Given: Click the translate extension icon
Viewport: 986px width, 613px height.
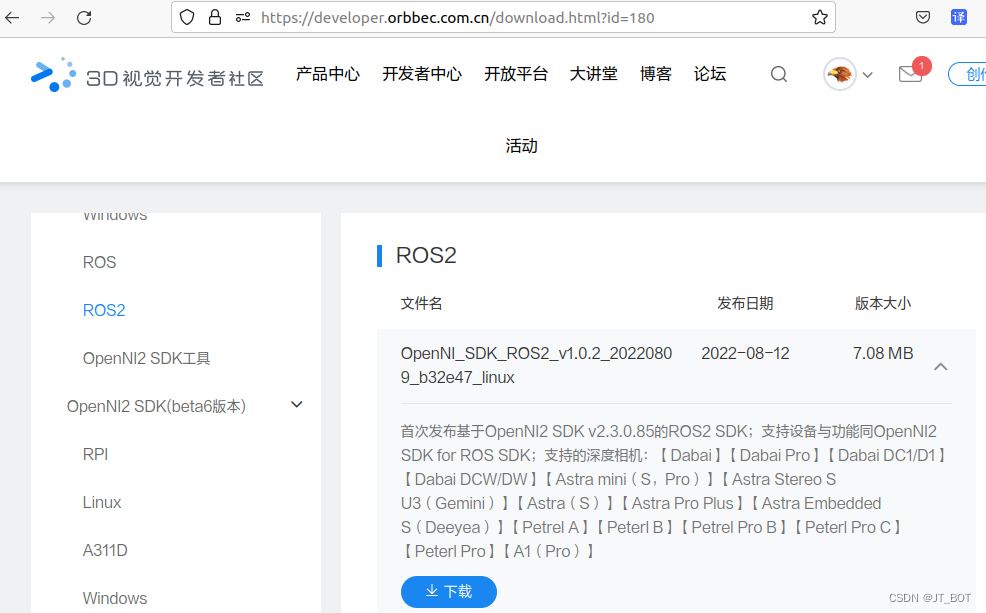Looking at the screenshot, I should 958,17.
